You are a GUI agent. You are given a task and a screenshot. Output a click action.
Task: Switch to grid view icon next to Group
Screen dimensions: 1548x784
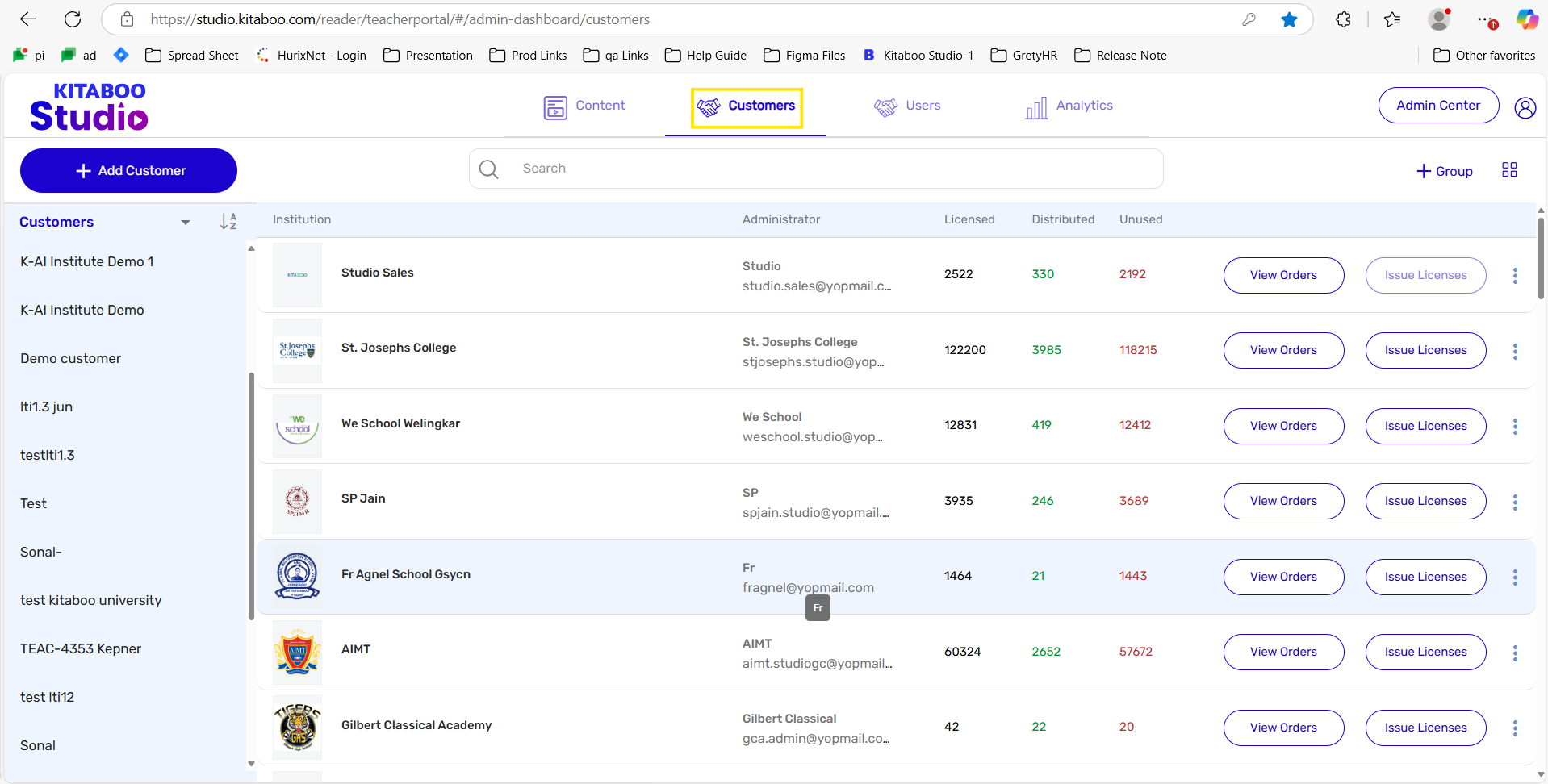pos(1509,169)
